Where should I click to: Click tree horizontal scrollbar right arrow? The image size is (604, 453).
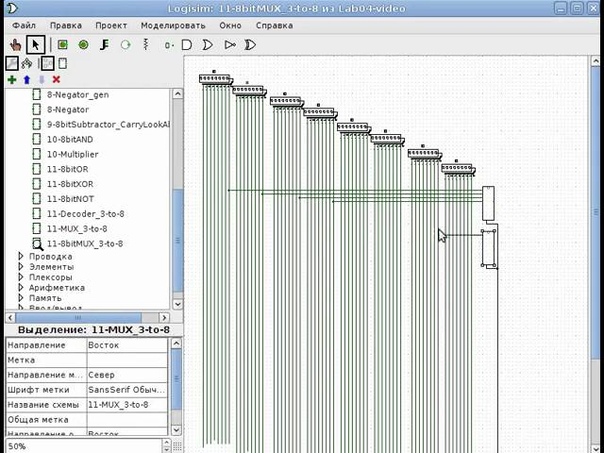pos(164,318)
